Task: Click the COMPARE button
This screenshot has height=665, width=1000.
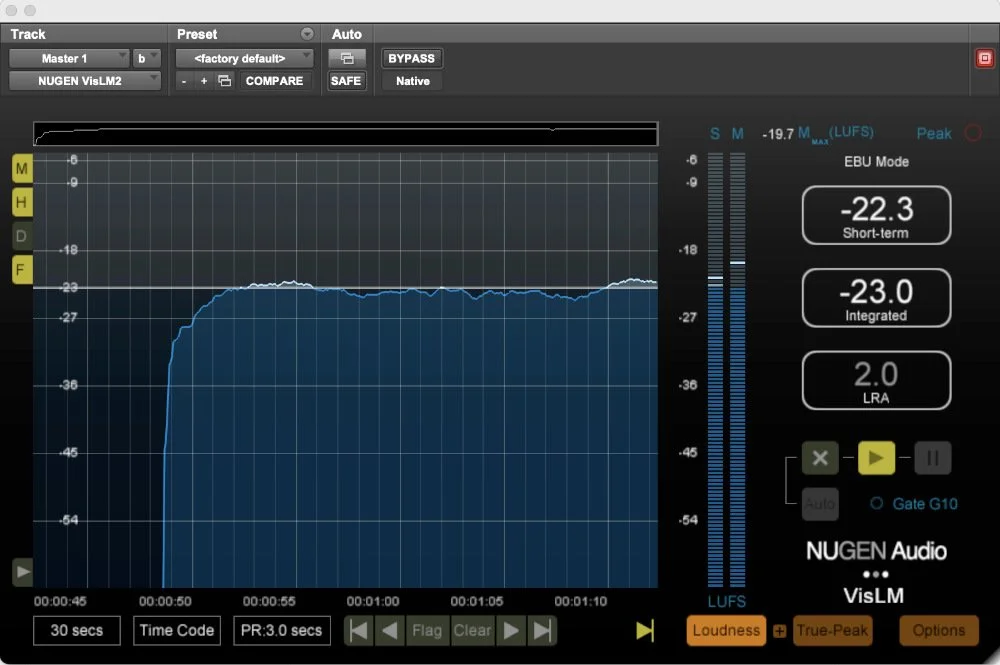Action: coord(275,81)
